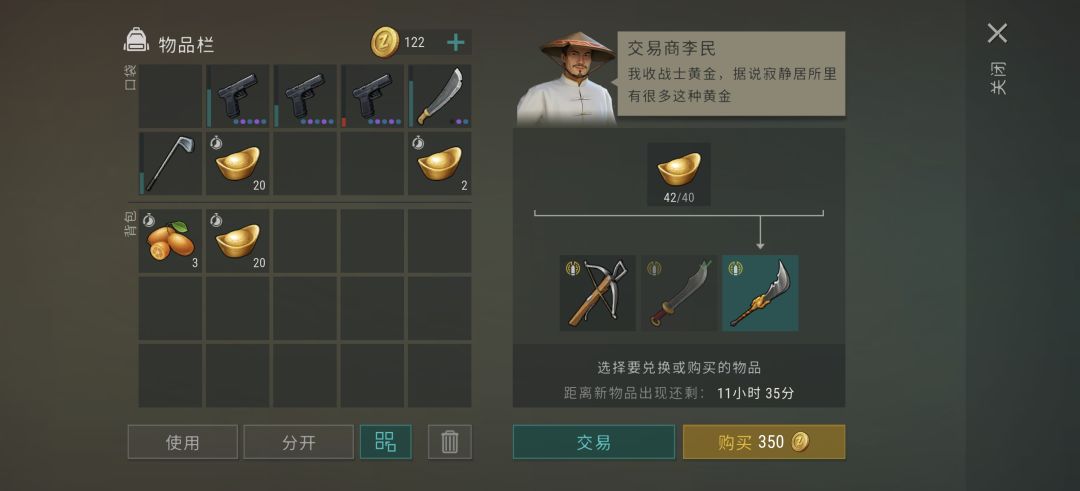Select the kumquat fruit stack
Image resolution: width=1080 pixels, height=491 pixels.
(170, 241)
